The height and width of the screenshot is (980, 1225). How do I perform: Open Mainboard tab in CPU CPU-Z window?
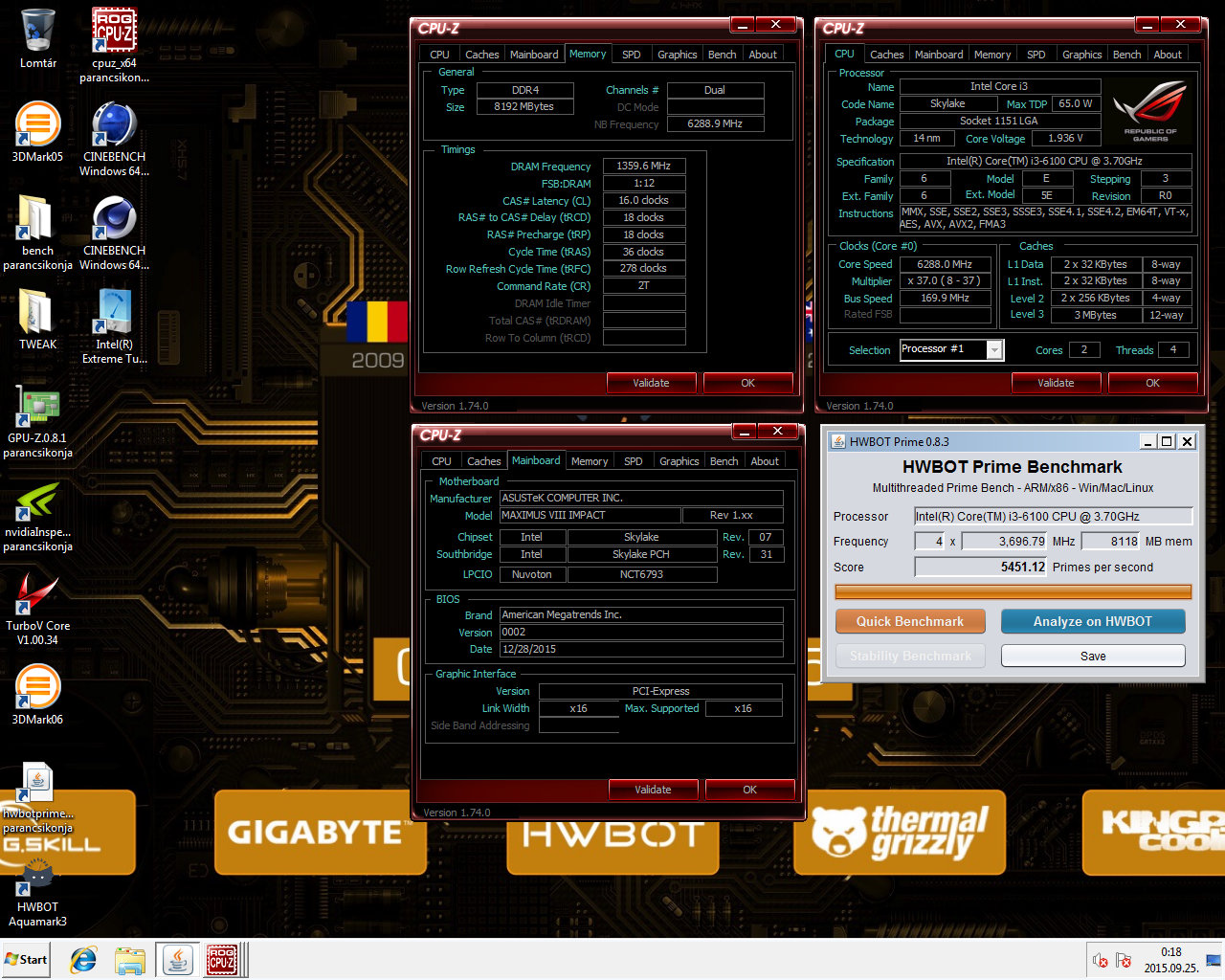pyautogui.click(x=939, y=55)
